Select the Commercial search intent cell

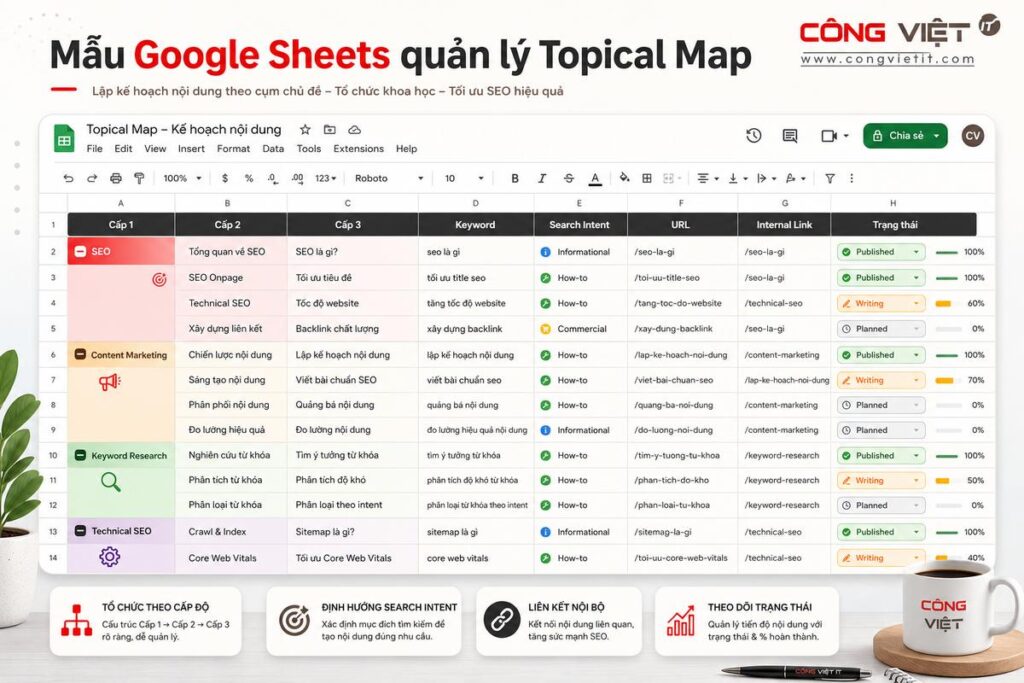click(581, 328)
